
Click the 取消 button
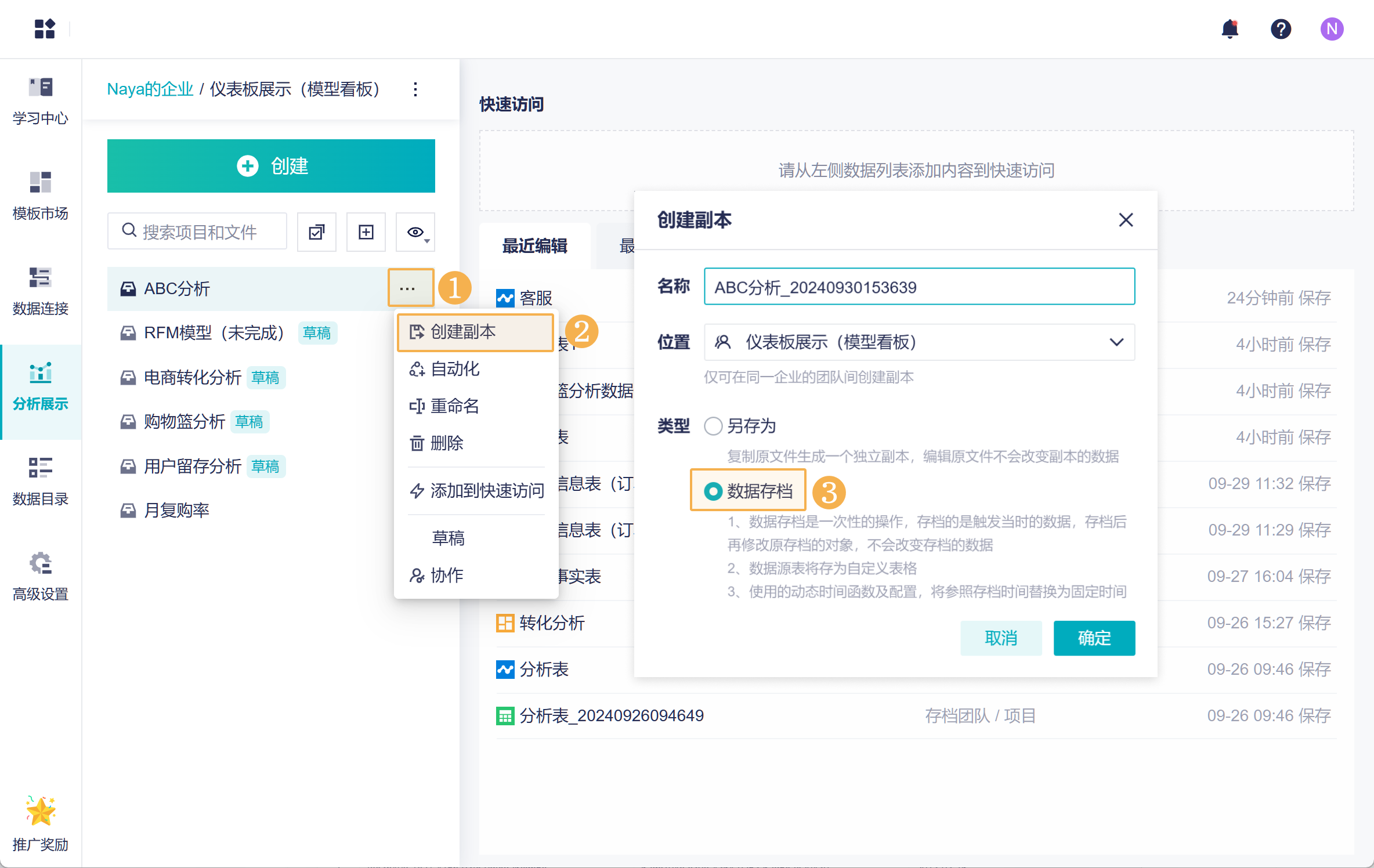tap(1001, 638)
